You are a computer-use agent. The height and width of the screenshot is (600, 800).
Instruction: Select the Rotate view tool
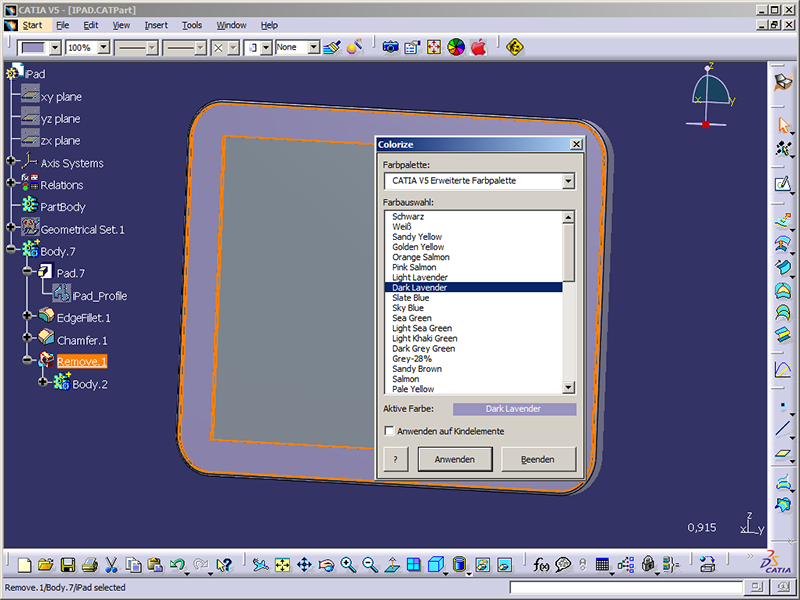[x=326, y=564]
